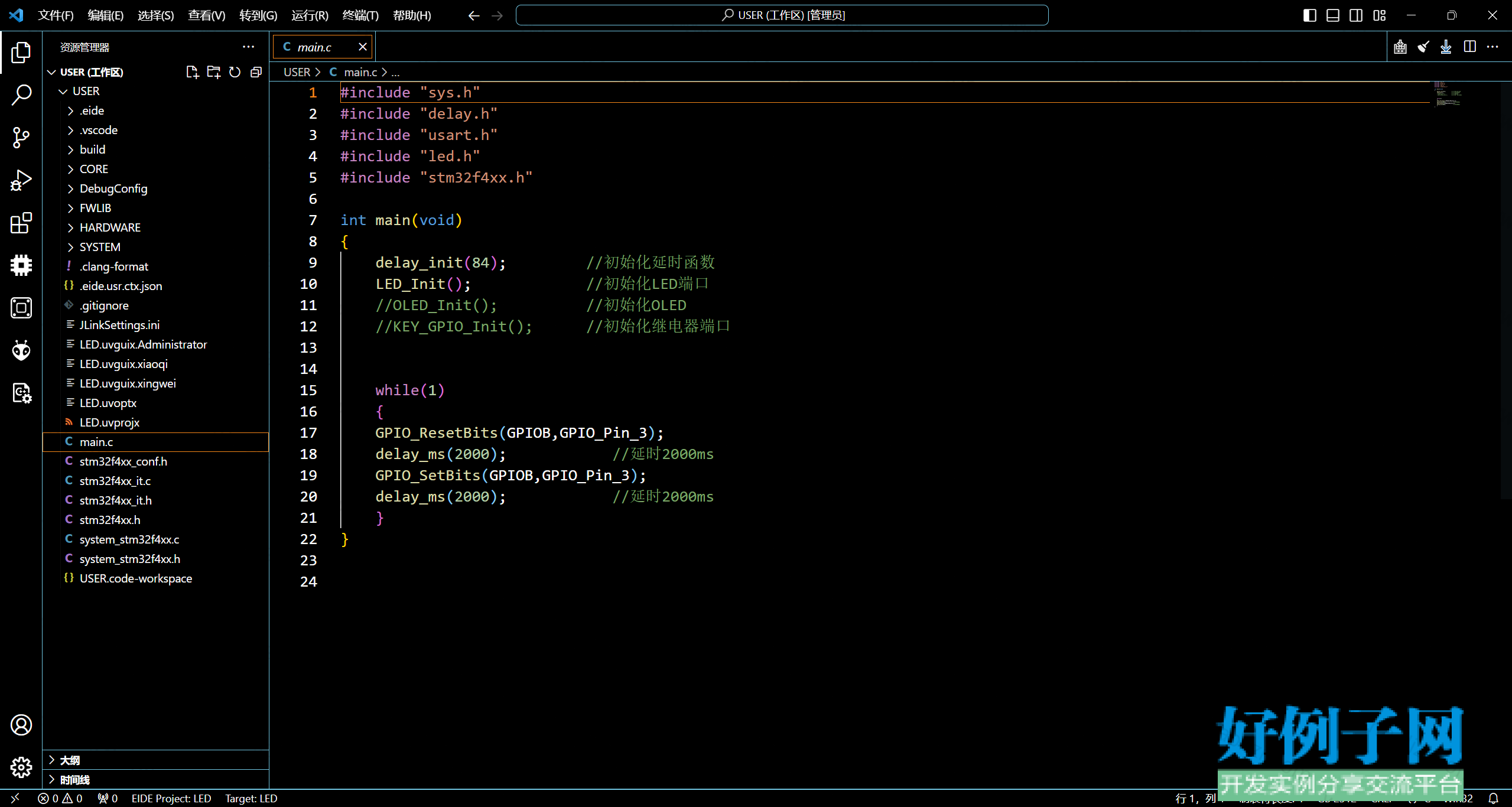
Task: Open customize layout icon
Action: 1380,15
